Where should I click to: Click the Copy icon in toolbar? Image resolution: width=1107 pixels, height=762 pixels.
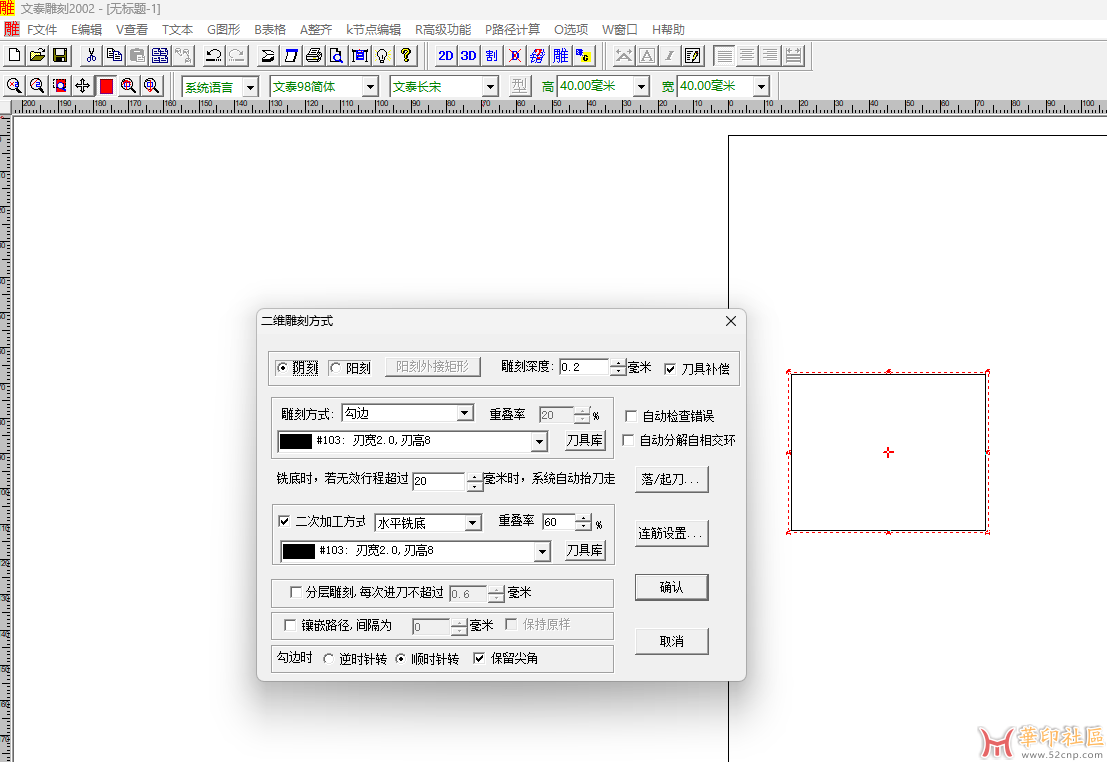pyautogui.click(x=114, y=56)
